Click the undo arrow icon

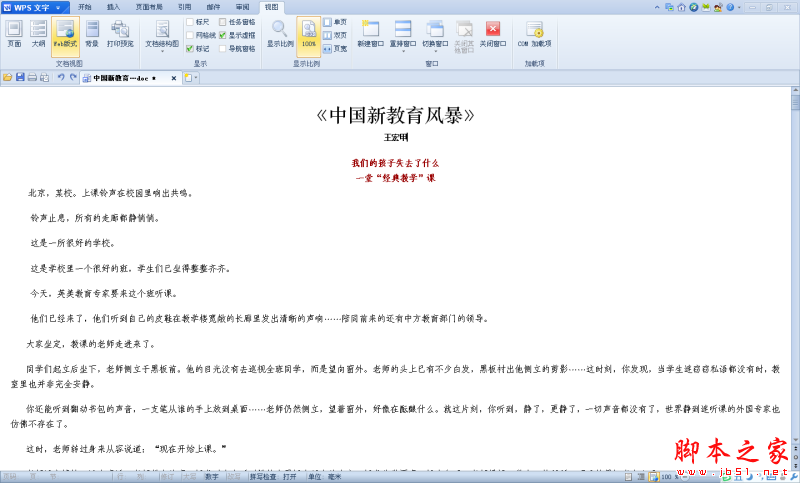(x=61, y=78)
